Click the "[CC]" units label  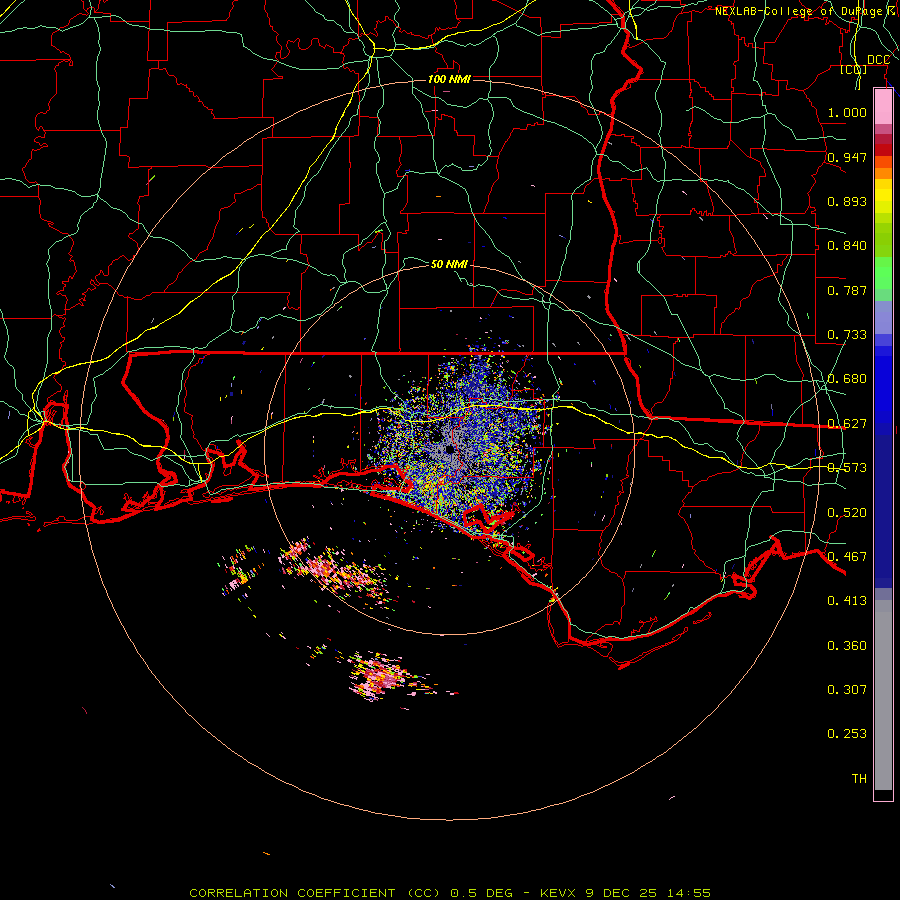[854, 69]
